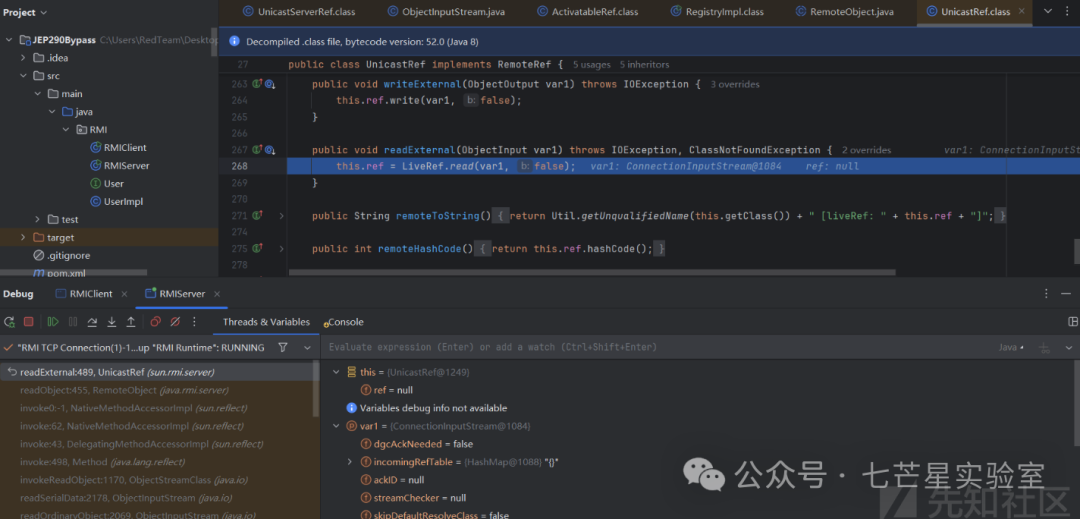This screenshot has width=1080, height=519.
Task: Open debug panel options three-dot menu
Action: pyautogui.click(x=1047, y=294)
